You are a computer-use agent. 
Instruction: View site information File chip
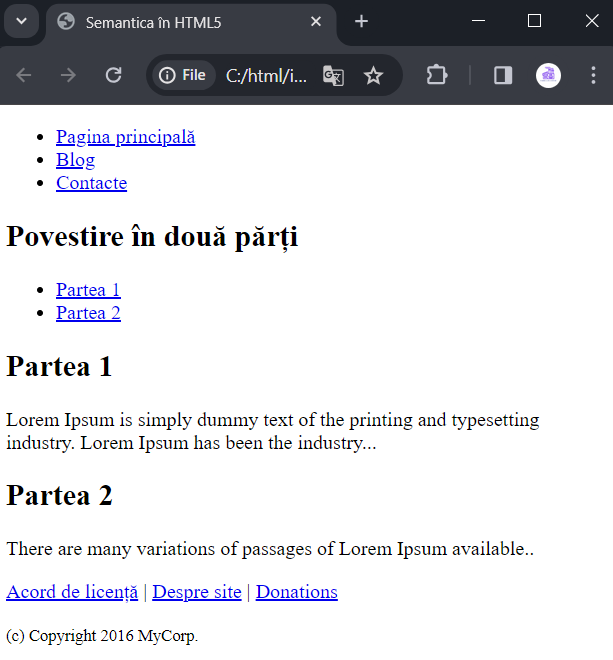(x=183, y=75)
